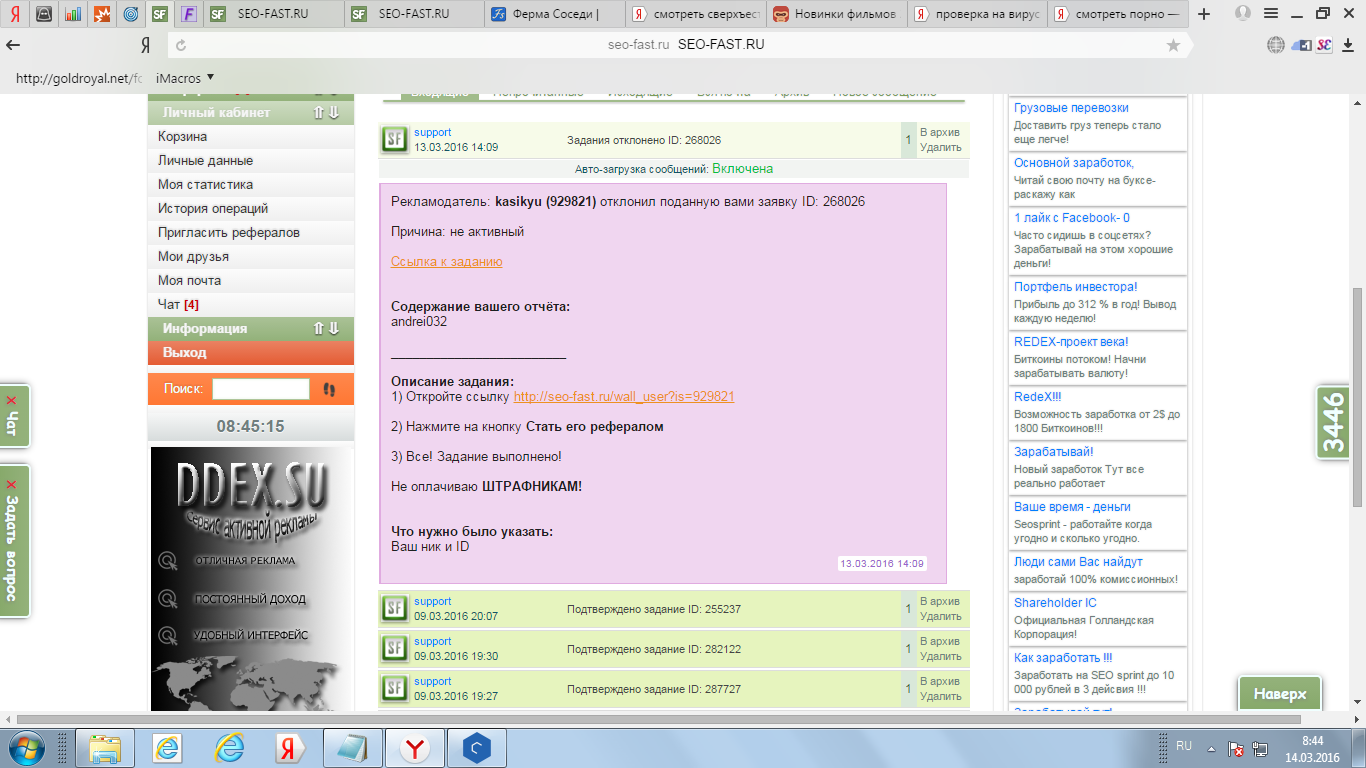
Task: Open the user profile avatar icon
Action: click(x=1243, y=13)
